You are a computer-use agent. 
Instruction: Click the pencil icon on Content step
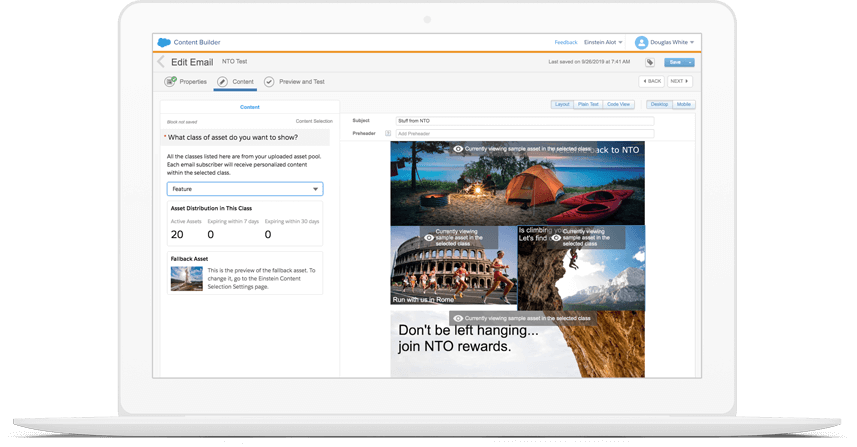click(222, 81)
